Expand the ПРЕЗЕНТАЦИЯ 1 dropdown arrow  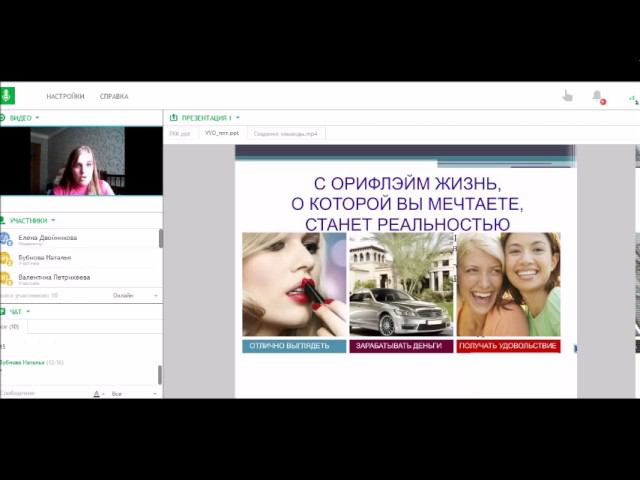click(x=238, y=118)
